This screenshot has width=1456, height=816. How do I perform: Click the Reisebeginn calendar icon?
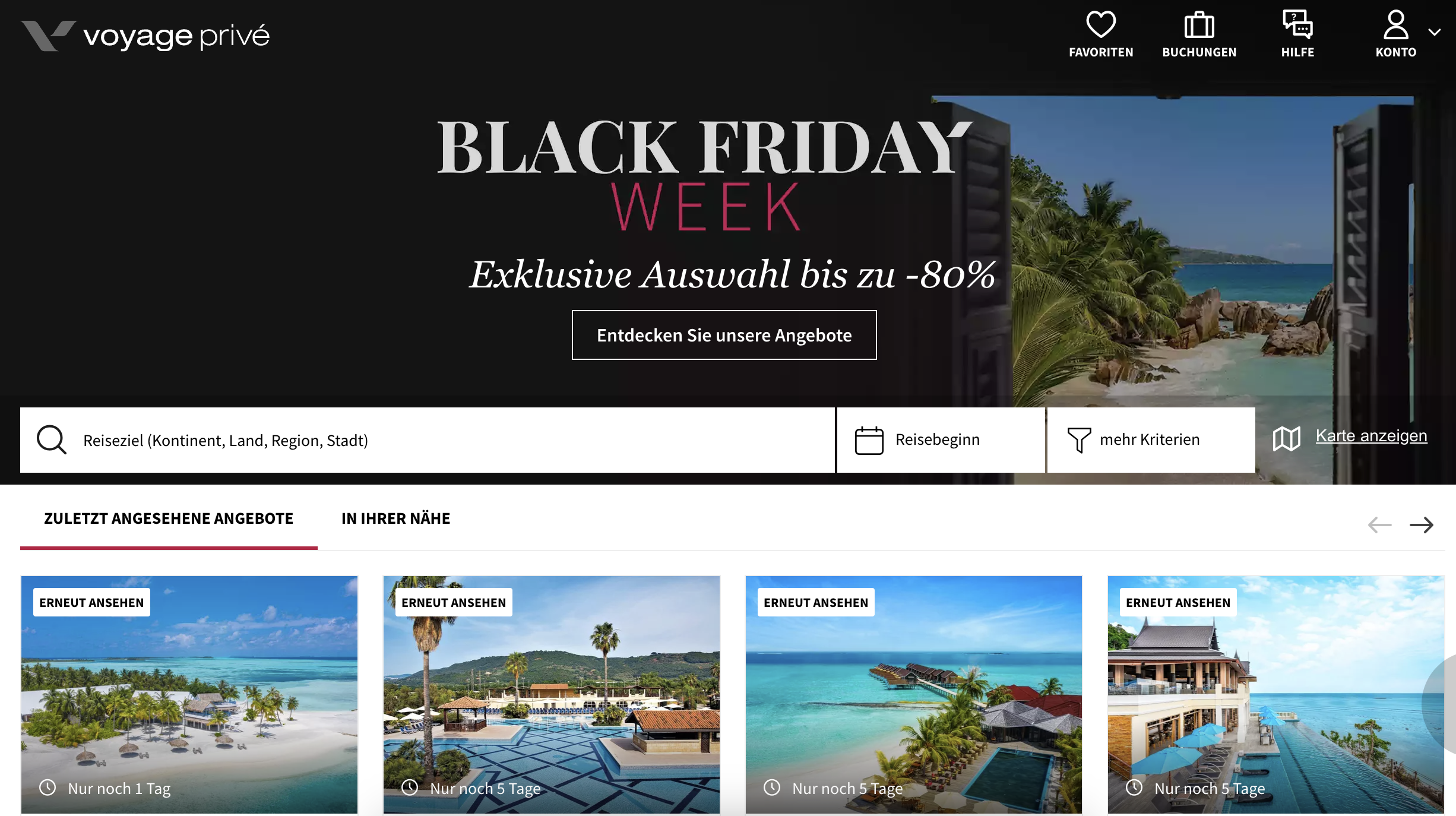coord(869,440)
